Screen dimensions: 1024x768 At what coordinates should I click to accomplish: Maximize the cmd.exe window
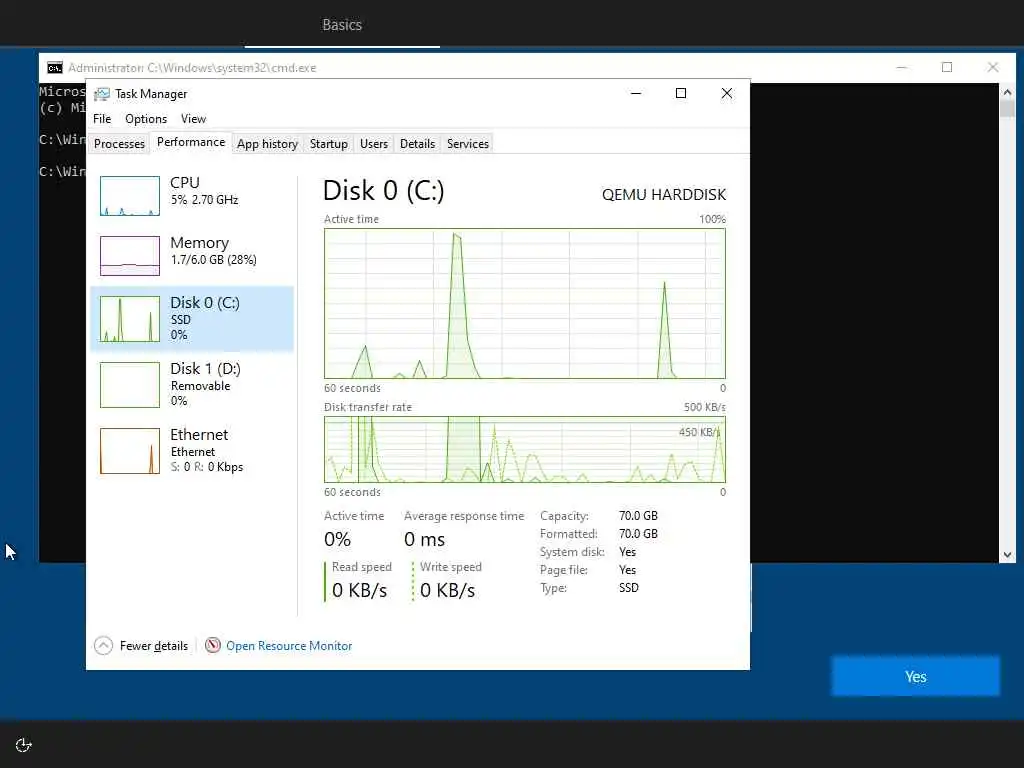pos(947,67)
